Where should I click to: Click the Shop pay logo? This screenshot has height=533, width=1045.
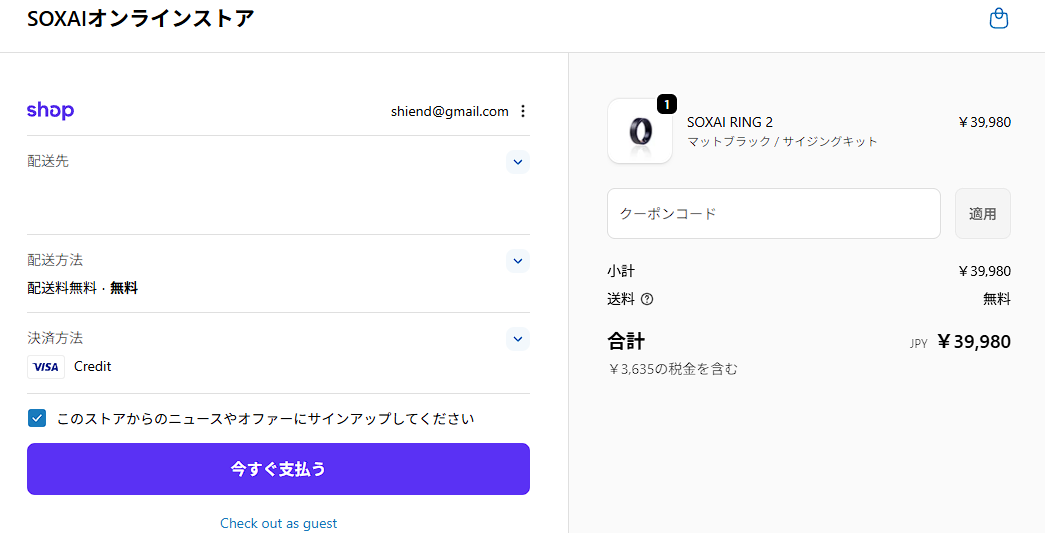click(50, 111)
